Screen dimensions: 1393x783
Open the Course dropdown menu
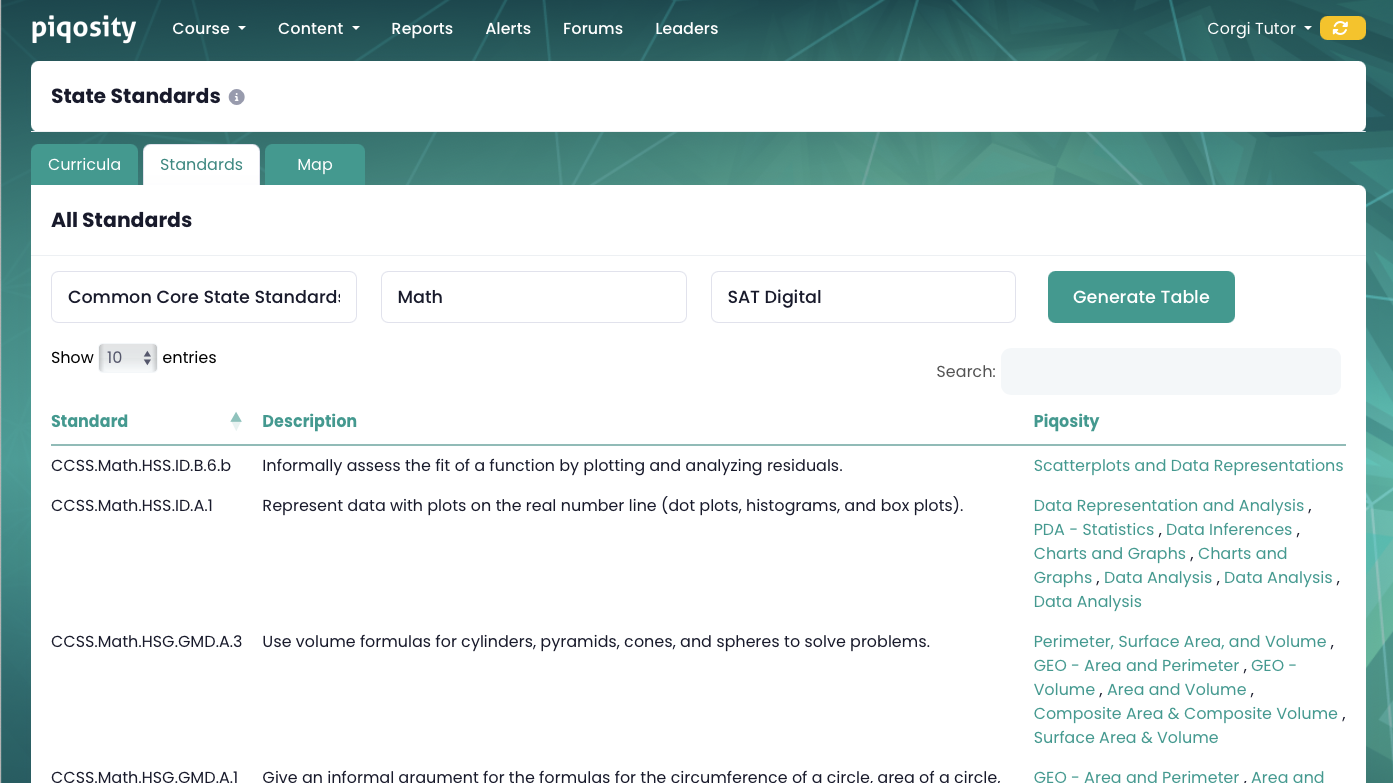tap(208, 29)
